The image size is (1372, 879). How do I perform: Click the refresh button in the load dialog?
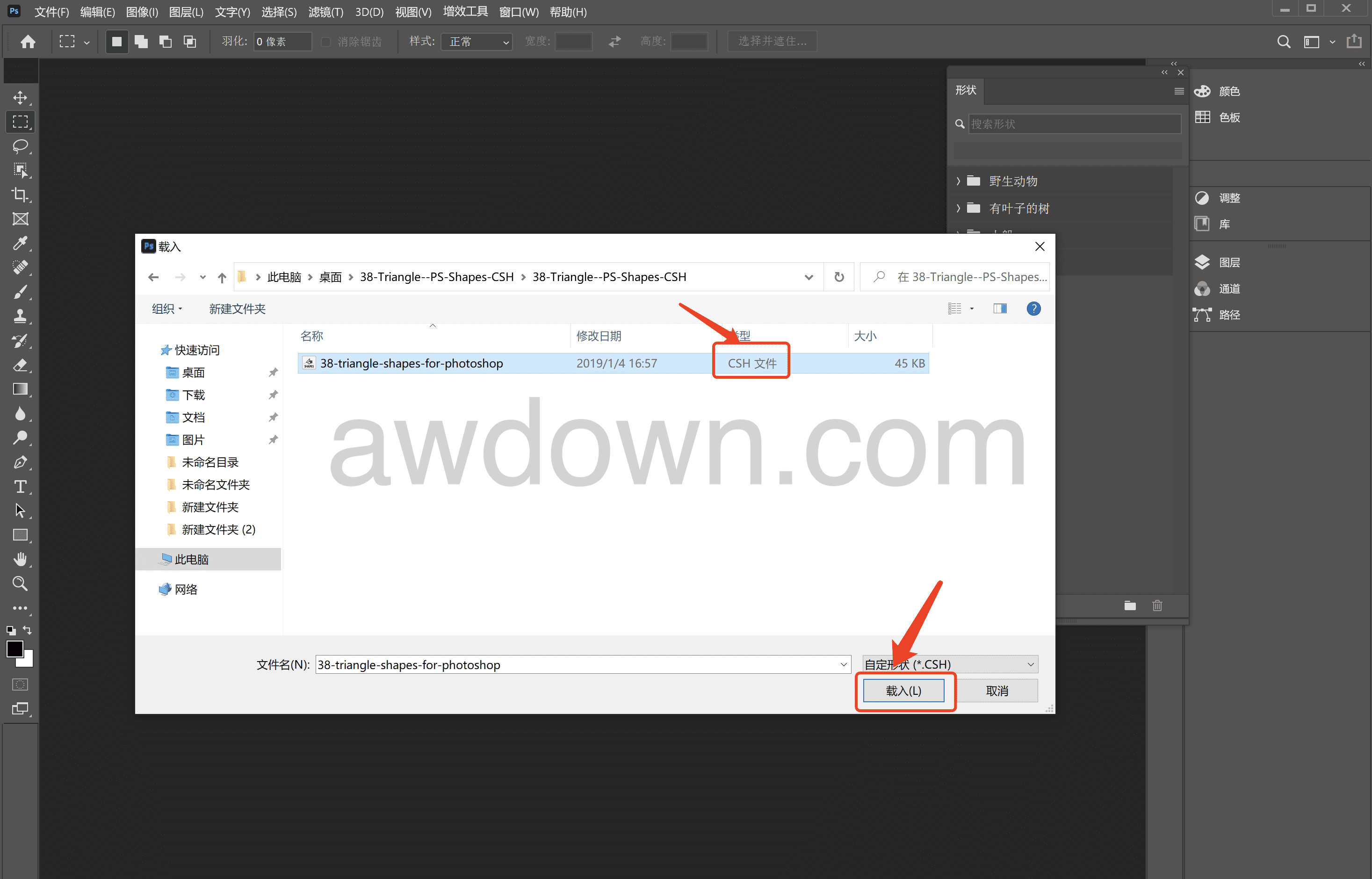(839, 277)
